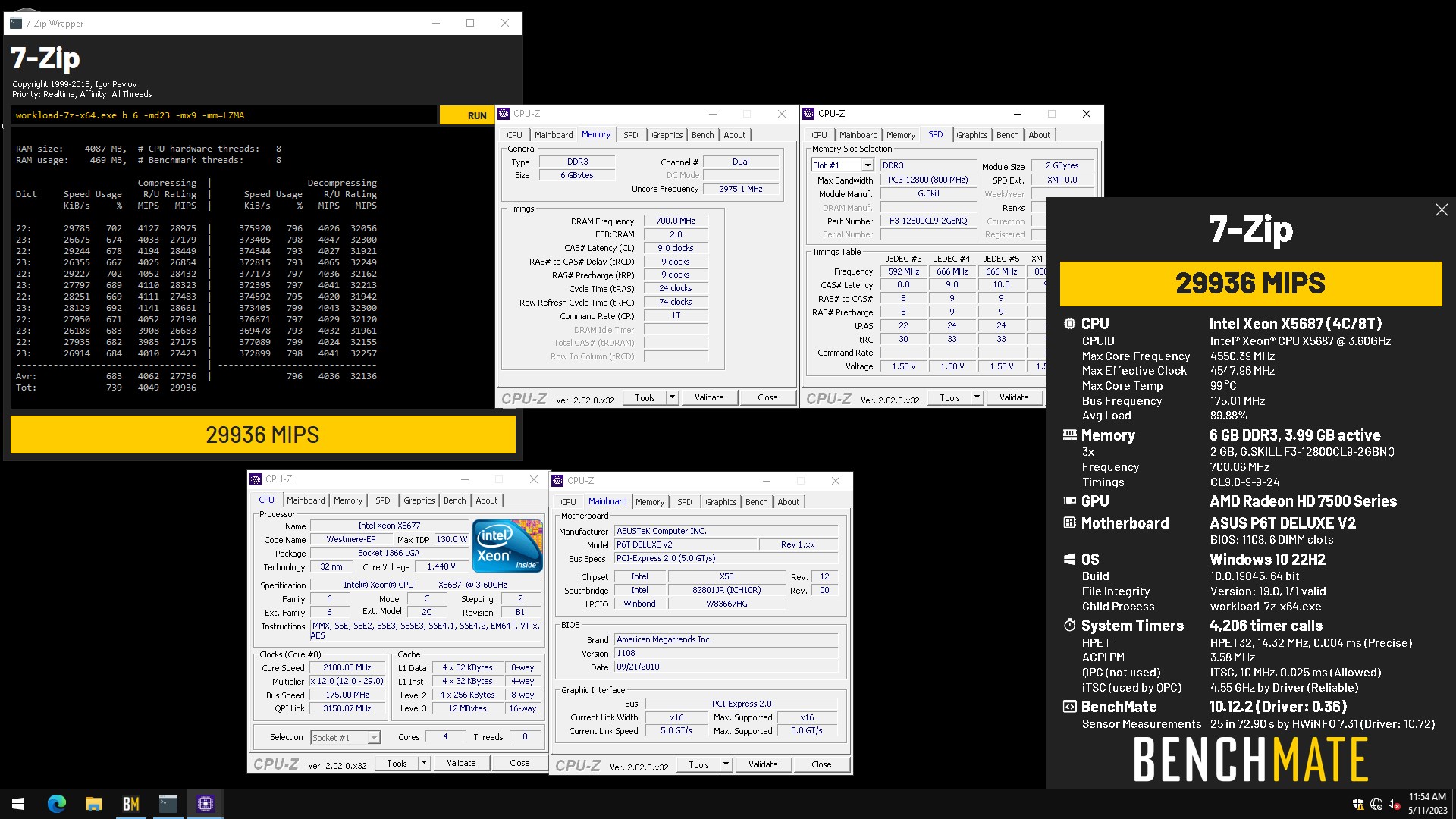
Task: Click CPU-Z CPU window title icon
Action: 256,479
